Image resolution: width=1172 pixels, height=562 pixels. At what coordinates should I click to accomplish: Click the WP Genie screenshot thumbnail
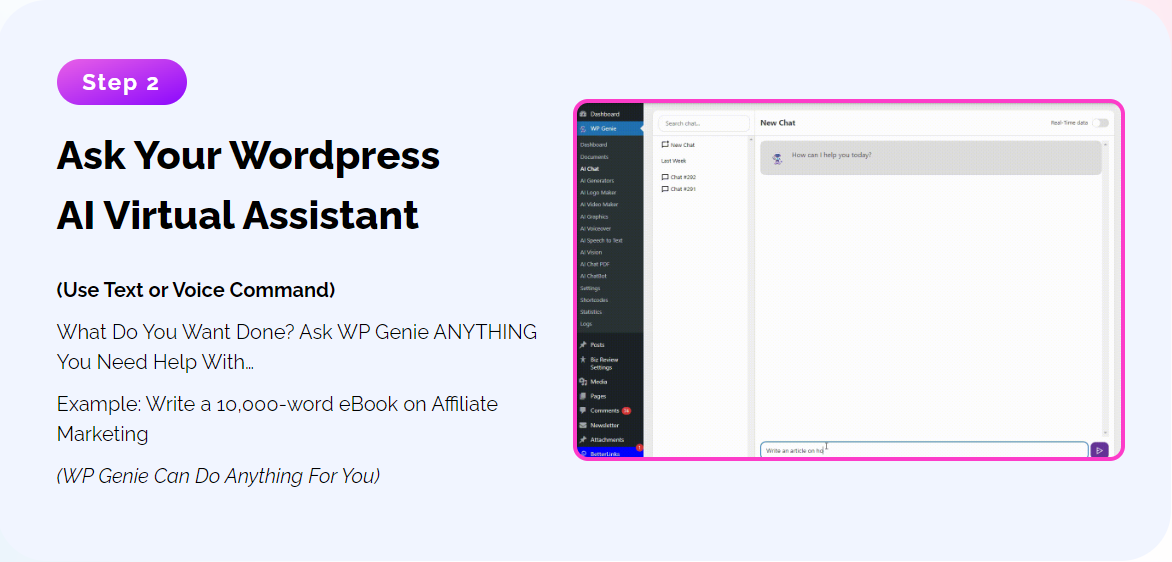pos(848,280)
